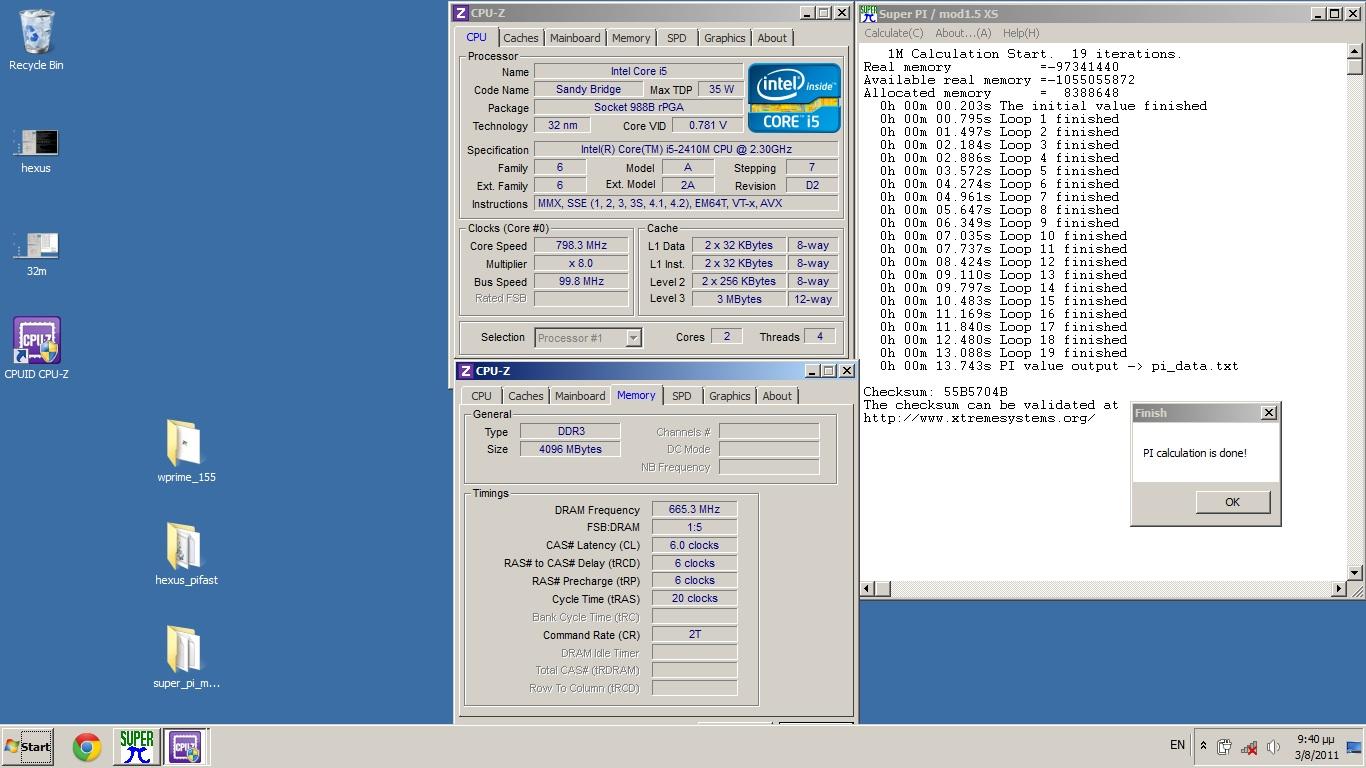The image size is (1366, 768).
Task: Click the Start button
Action: [27, 746]
